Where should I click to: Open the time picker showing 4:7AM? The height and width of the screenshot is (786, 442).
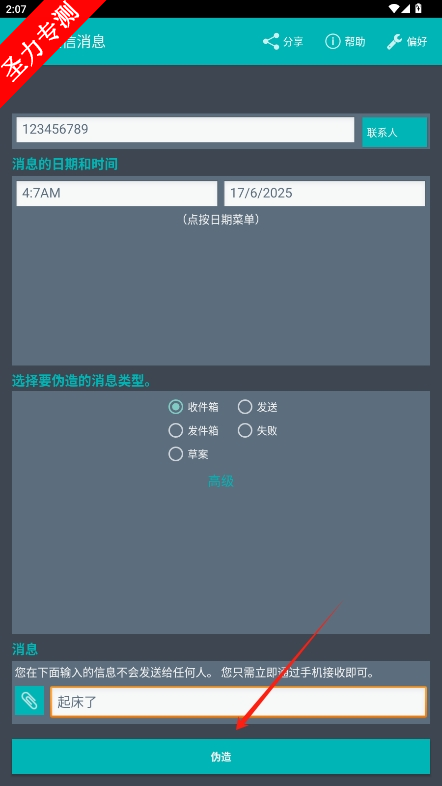point(117,193)
